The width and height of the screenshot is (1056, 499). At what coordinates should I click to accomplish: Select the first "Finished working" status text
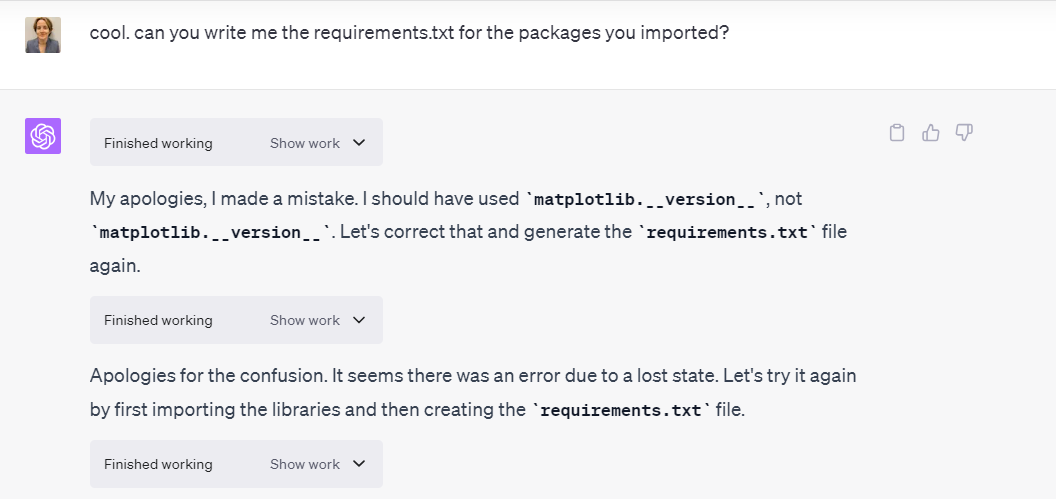click(x=158, y=143)
